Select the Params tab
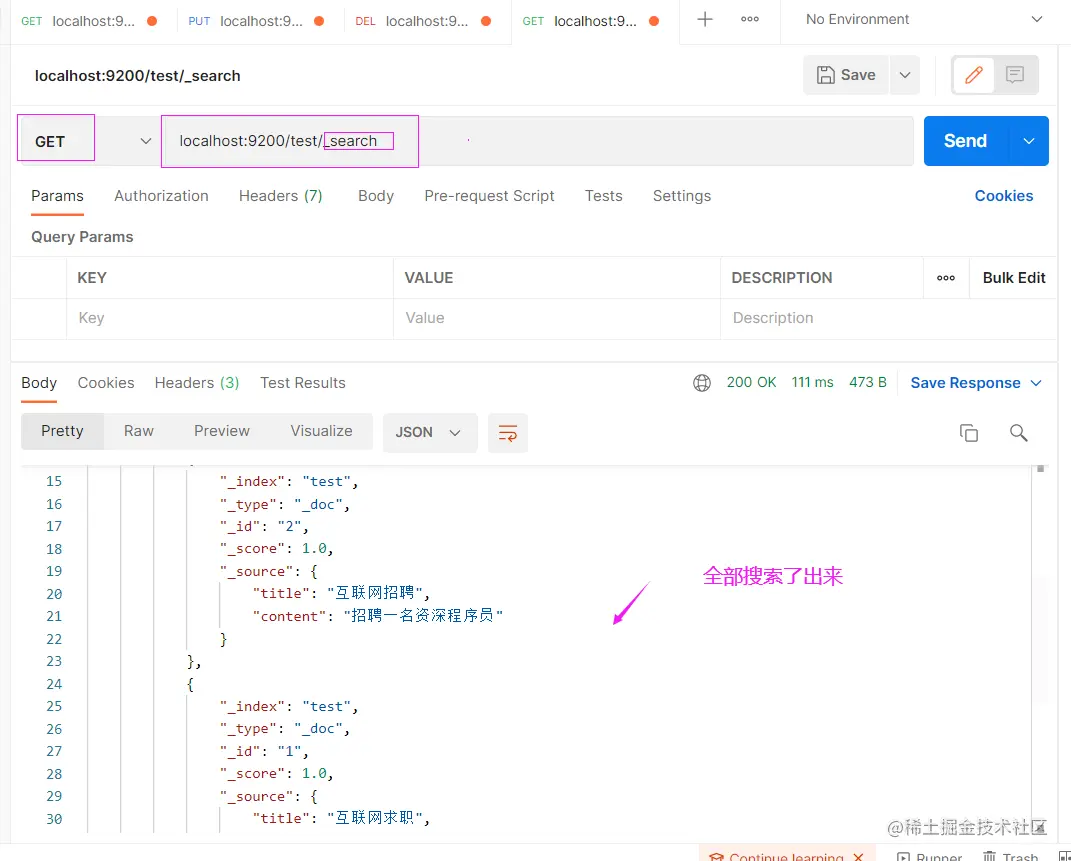 pos(57,196)
